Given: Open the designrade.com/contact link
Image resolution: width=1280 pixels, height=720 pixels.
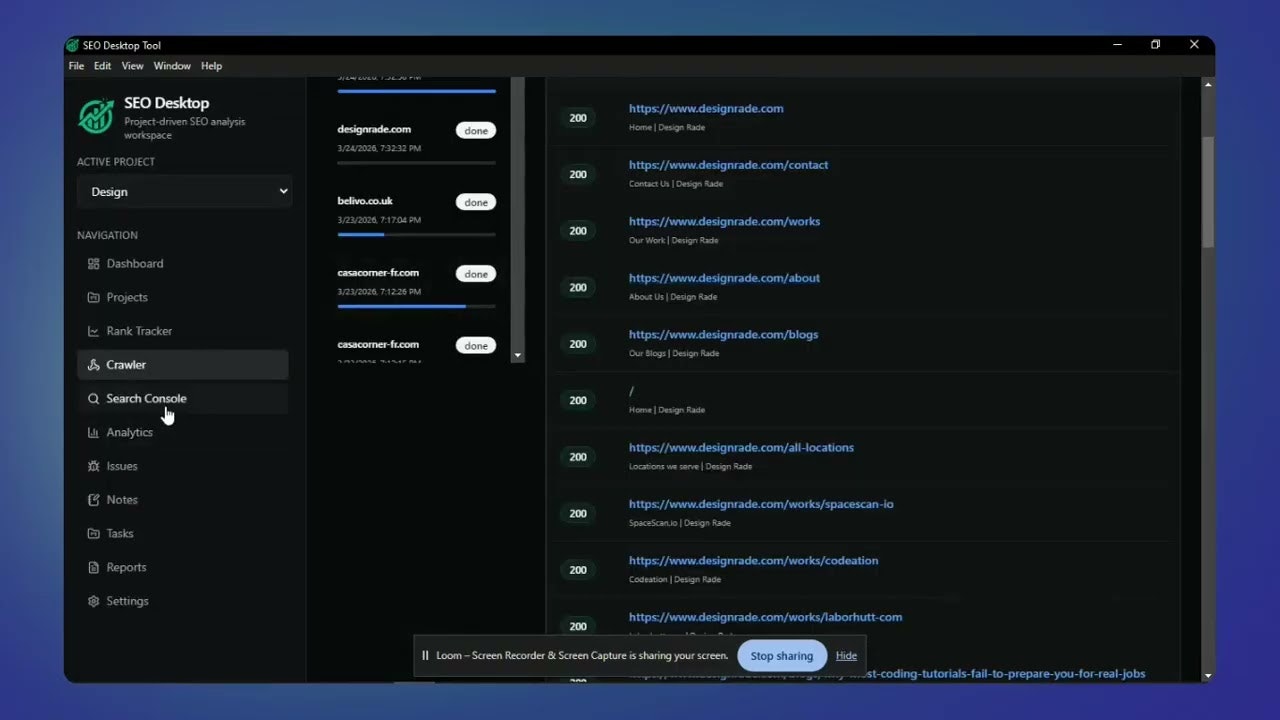Looking at the screenshot, I should click(x=728, y=165).
